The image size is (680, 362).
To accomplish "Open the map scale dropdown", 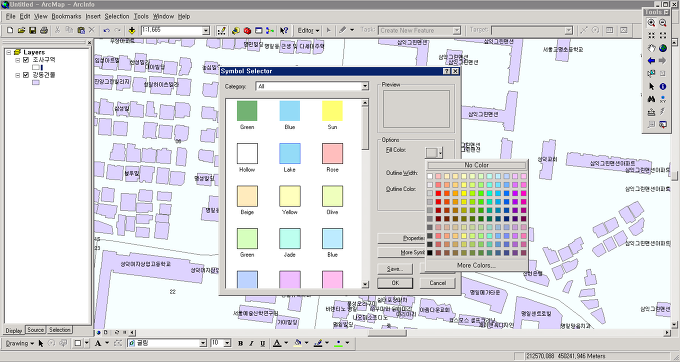I will (x=206, y=30).
